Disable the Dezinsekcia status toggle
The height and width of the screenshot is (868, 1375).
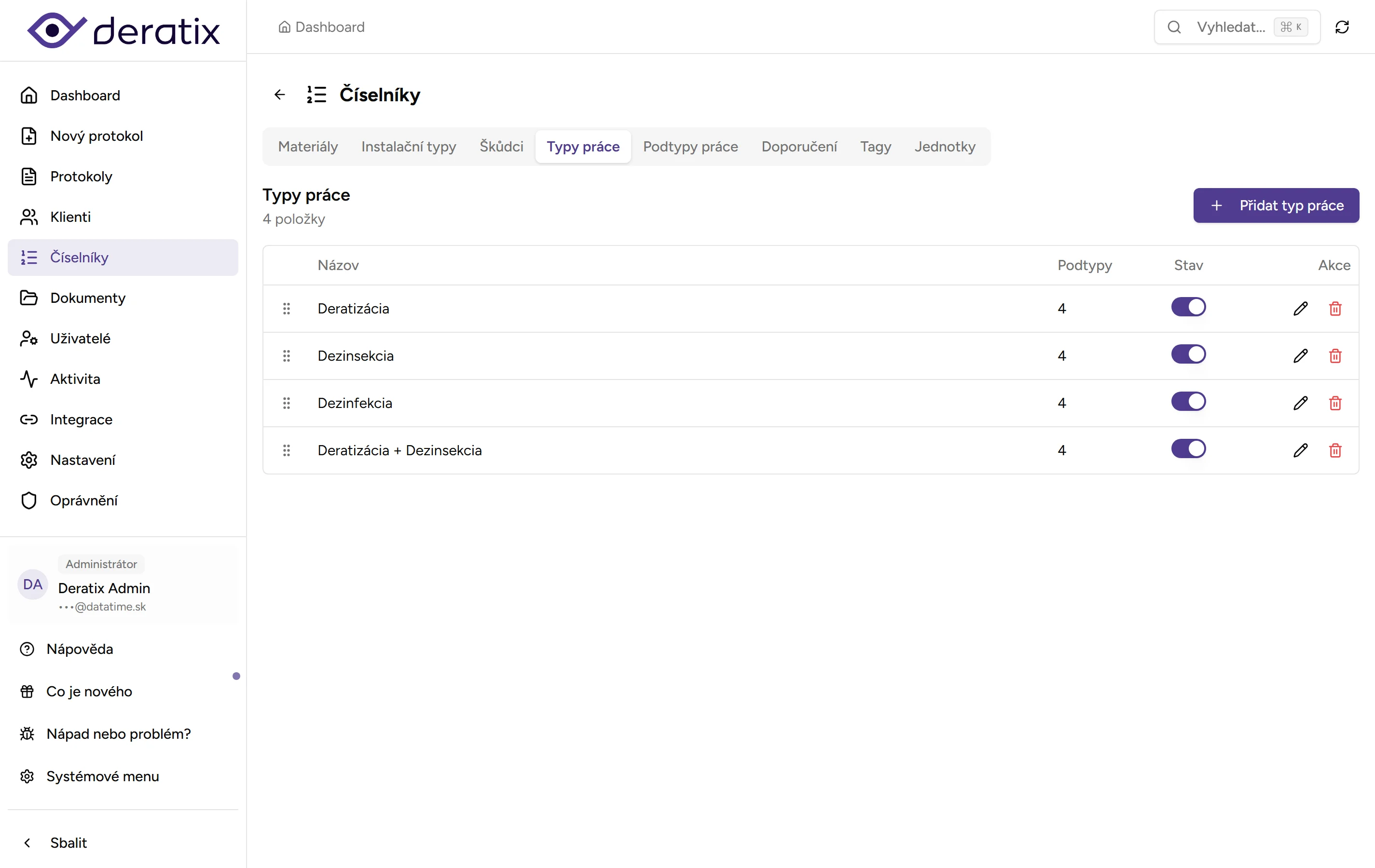1188,354
